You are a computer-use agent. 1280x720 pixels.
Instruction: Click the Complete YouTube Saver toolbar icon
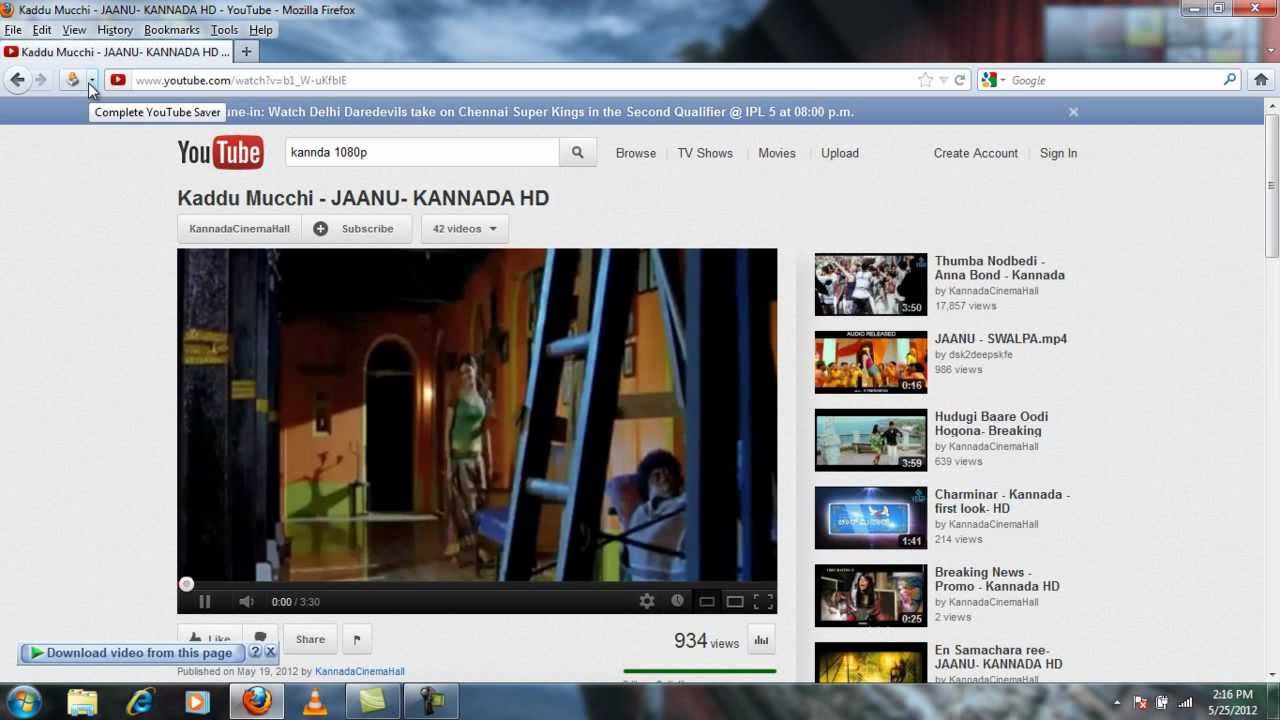coord(72,80)
